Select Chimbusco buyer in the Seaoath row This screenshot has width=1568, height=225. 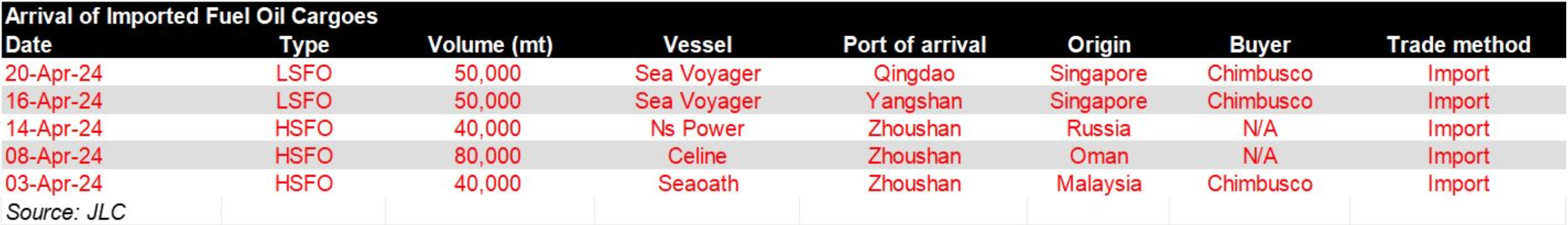tap(1260, 184)
